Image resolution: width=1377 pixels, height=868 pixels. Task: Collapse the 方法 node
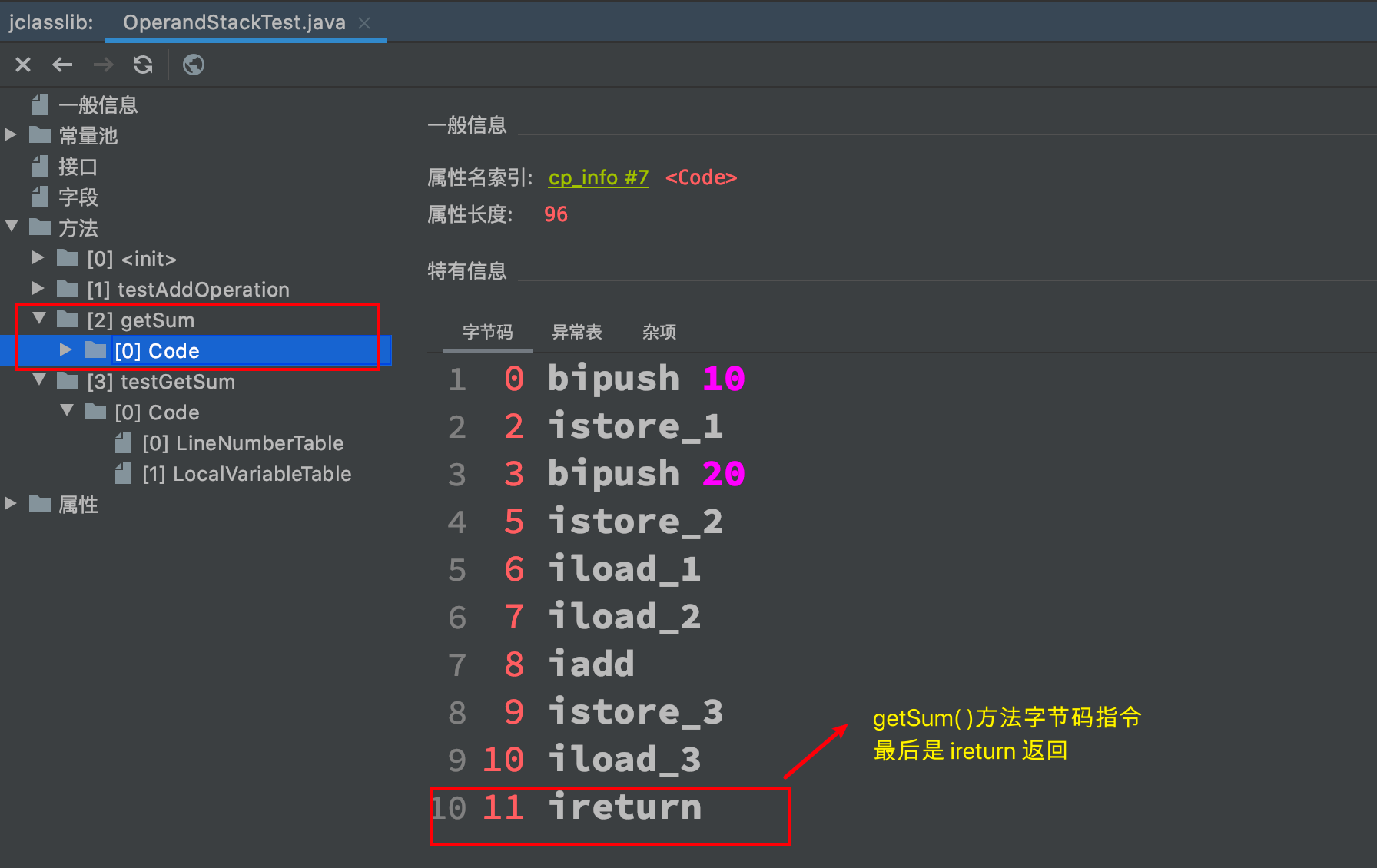coord(11,227)
